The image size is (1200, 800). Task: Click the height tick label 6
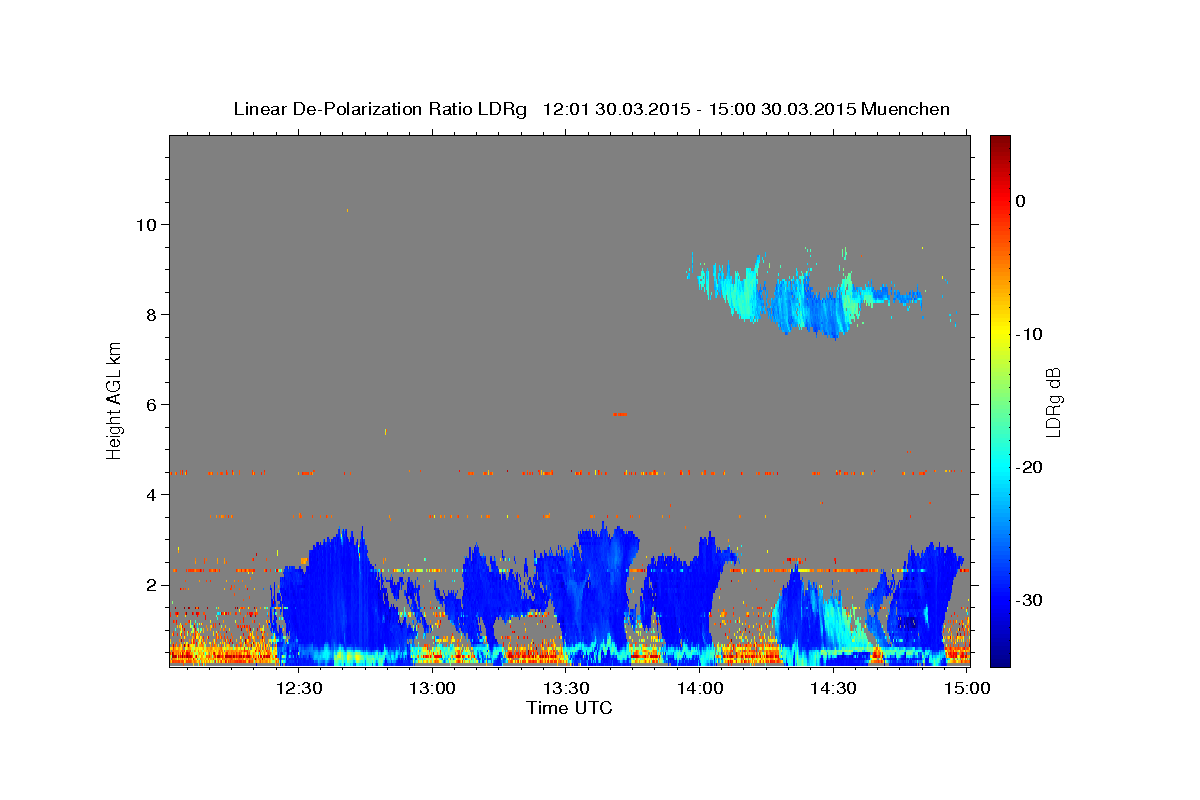[x=152, y=404]
